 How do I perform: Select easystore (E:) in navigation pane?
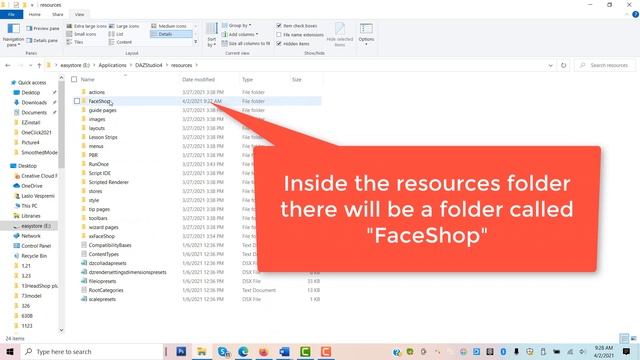[x=36, y=226]
